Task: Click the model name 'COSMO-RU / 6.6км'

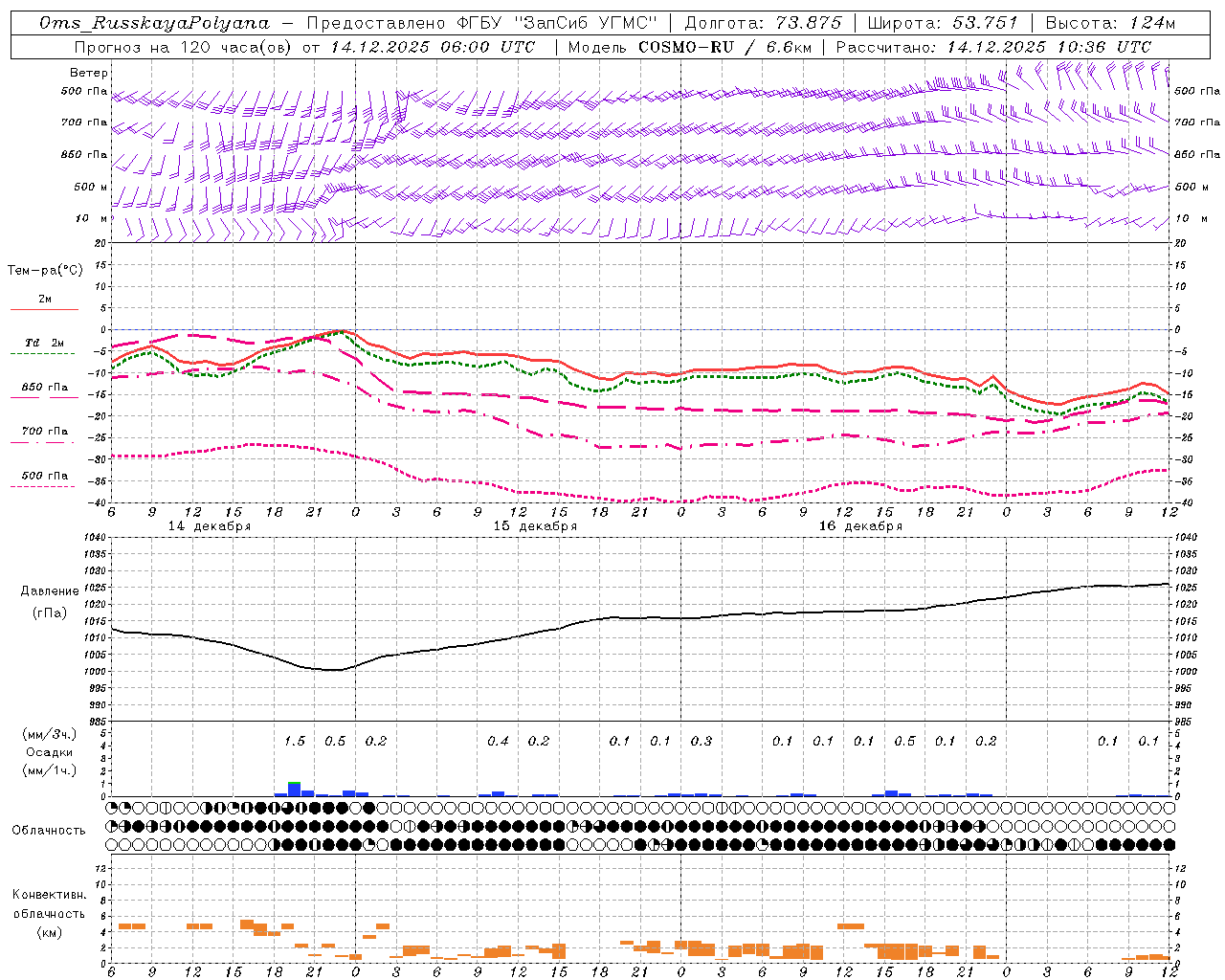Action: (724, 47)
